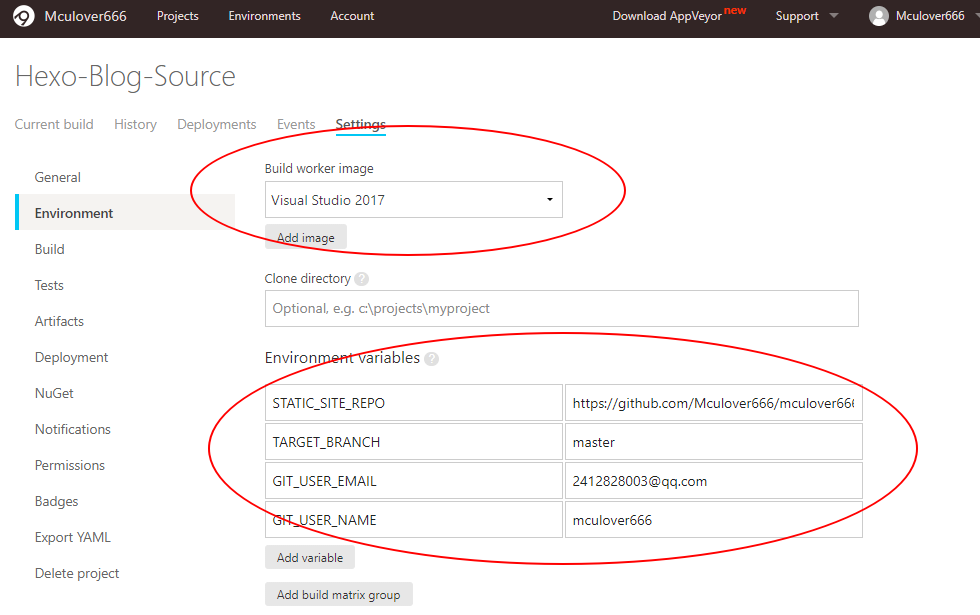Viewport: 980px width, 615px height.
Task: Click the master value field
Action: click(x=714, y=442)
